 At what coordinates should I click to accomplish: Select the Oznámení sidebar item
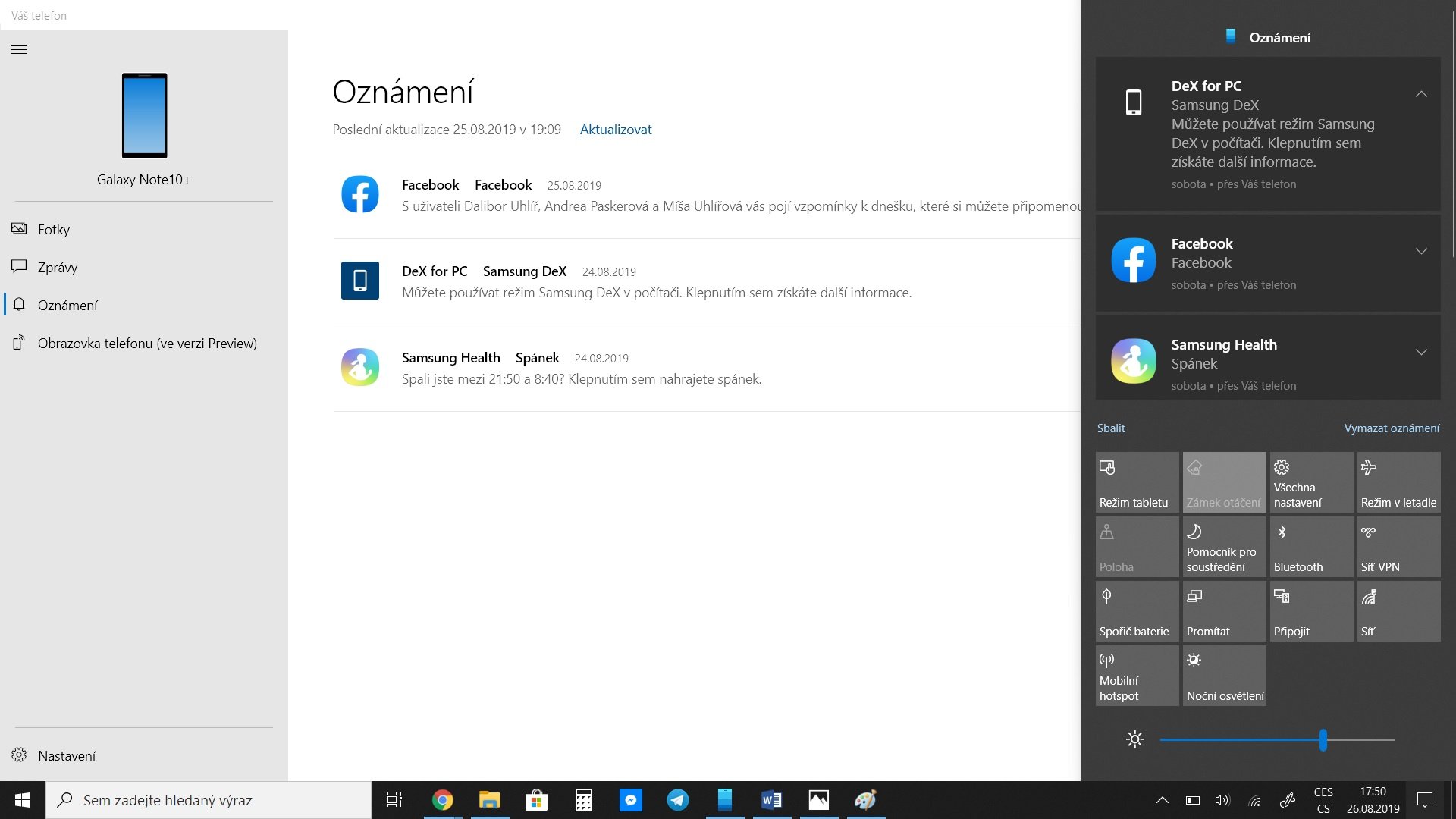(x=143, y=305)
